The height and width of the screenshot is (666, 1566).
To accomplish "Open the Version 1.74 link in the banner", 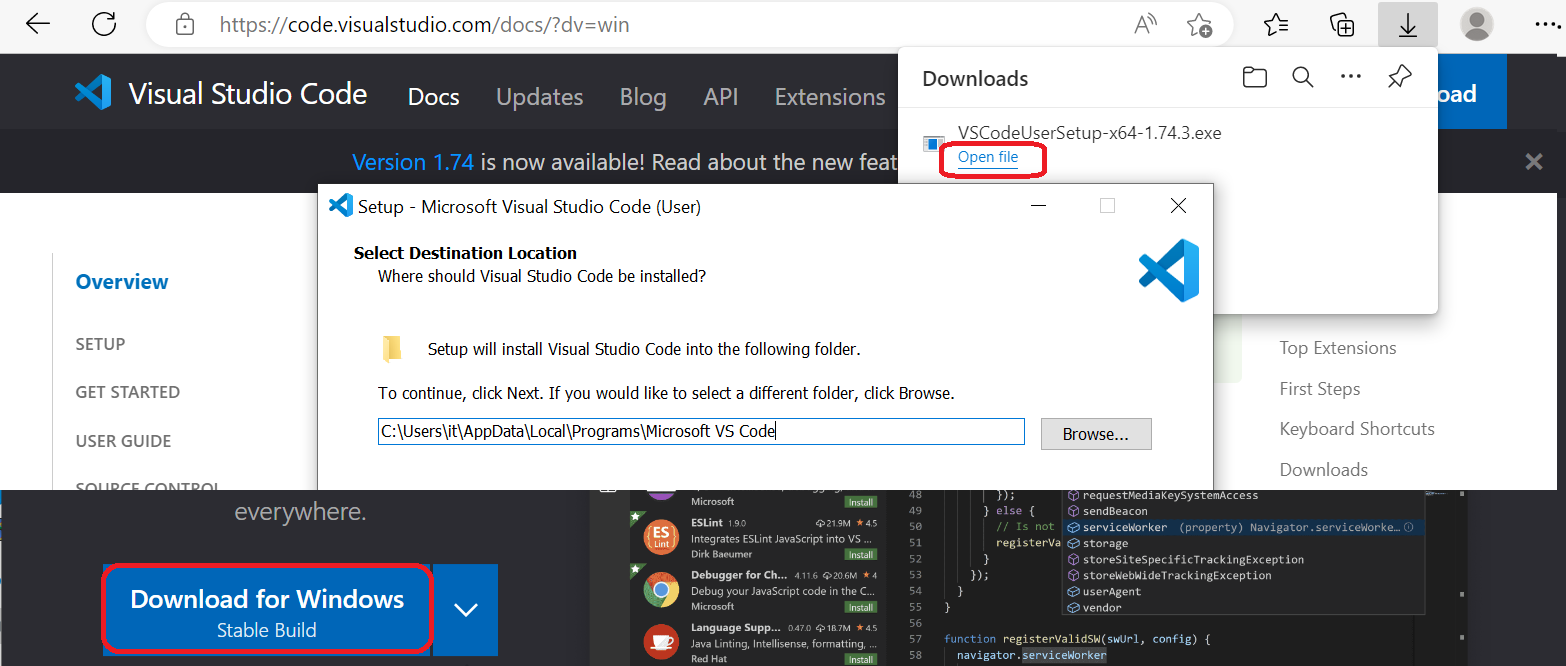I will point(413,162).
